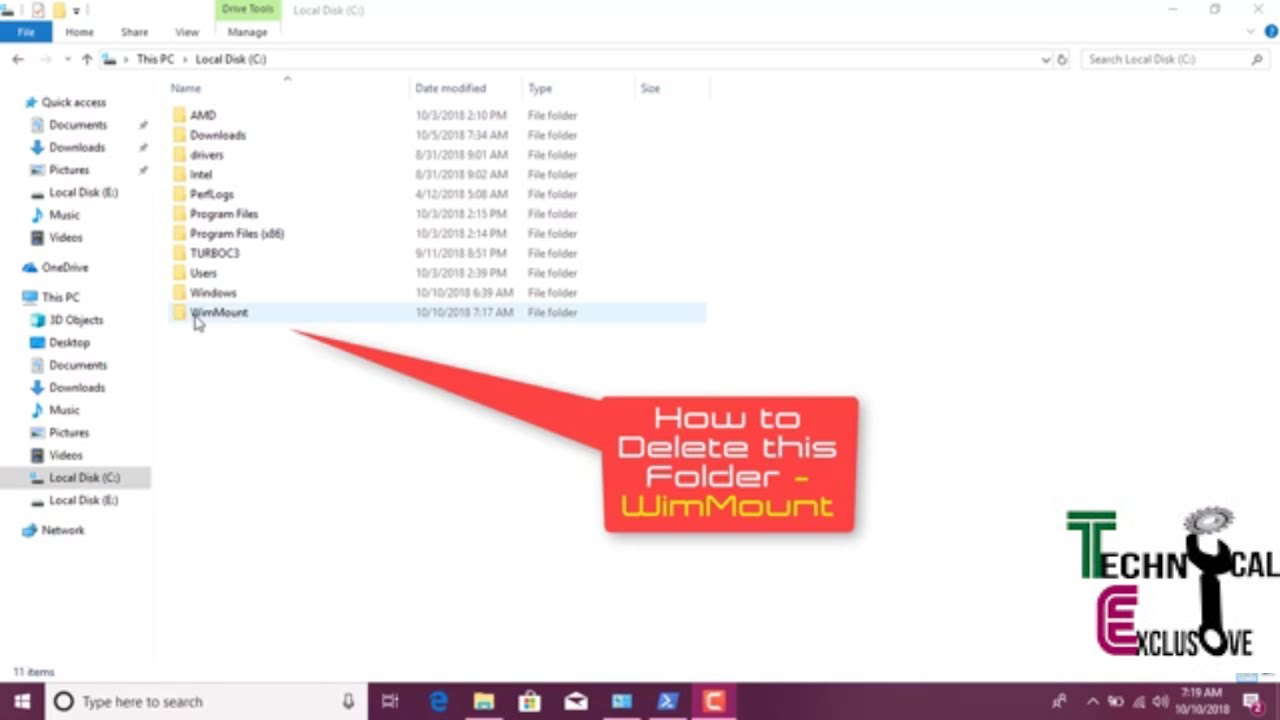This screenshot has width=1280, height=720.
Task: Open the taskbar clock and date
Action: click(1204, 701)
